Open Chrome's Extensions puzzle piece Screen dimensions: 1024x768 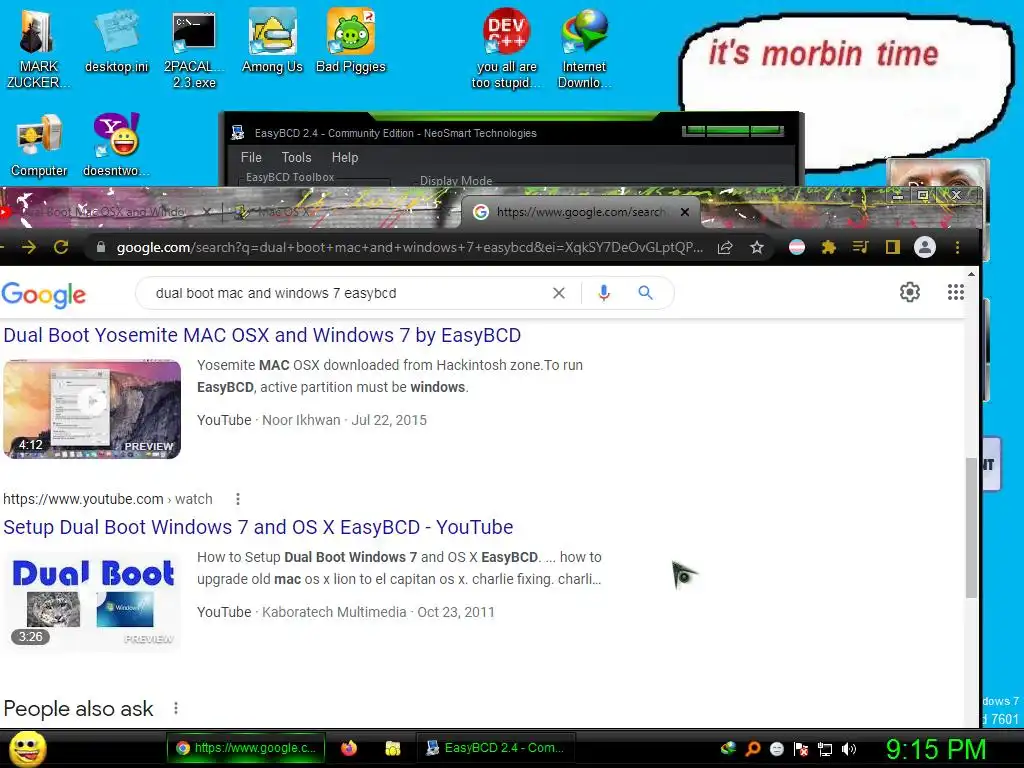[829, 247]
